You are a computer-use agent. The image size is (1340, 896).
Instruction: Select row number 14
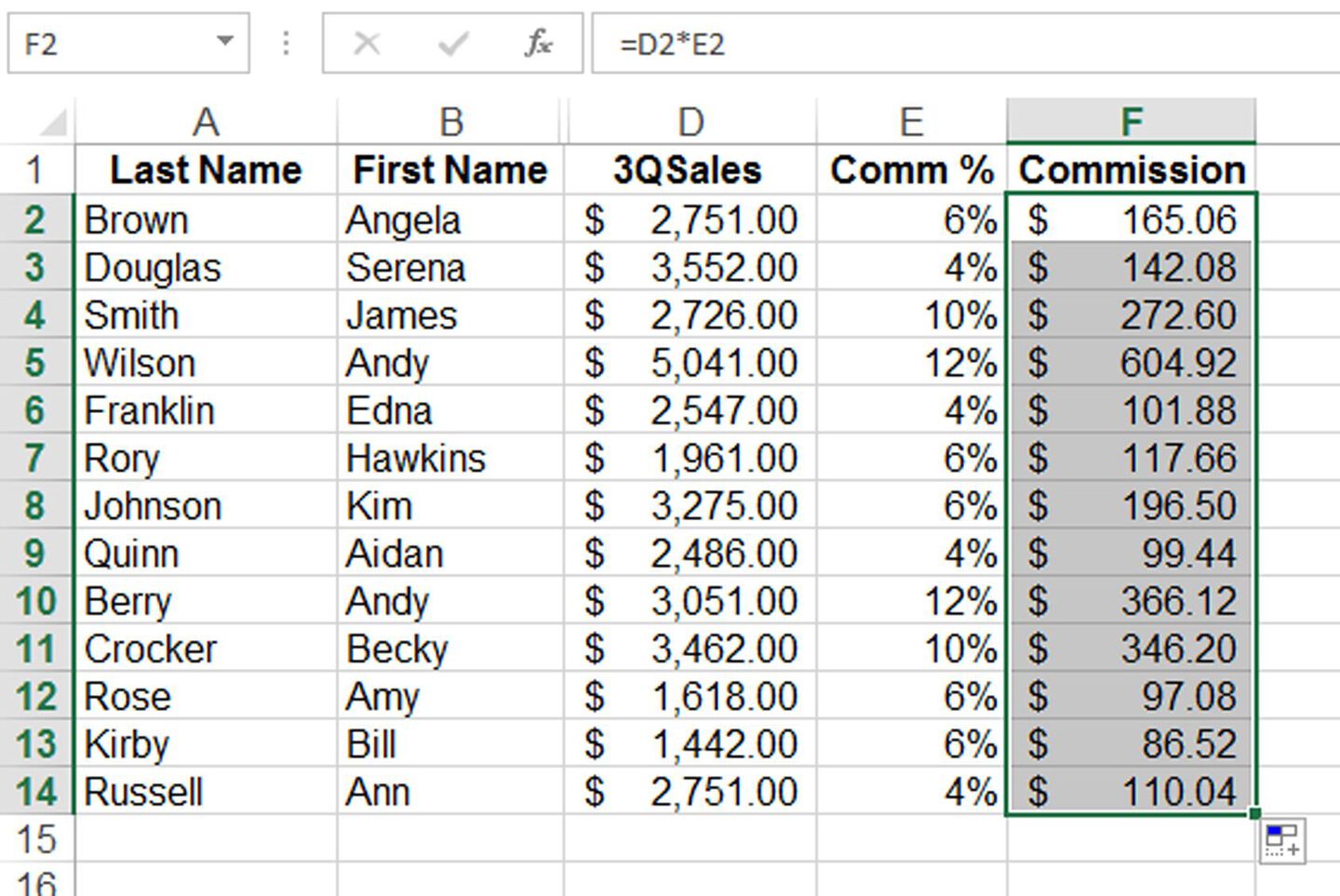point(35,792)
